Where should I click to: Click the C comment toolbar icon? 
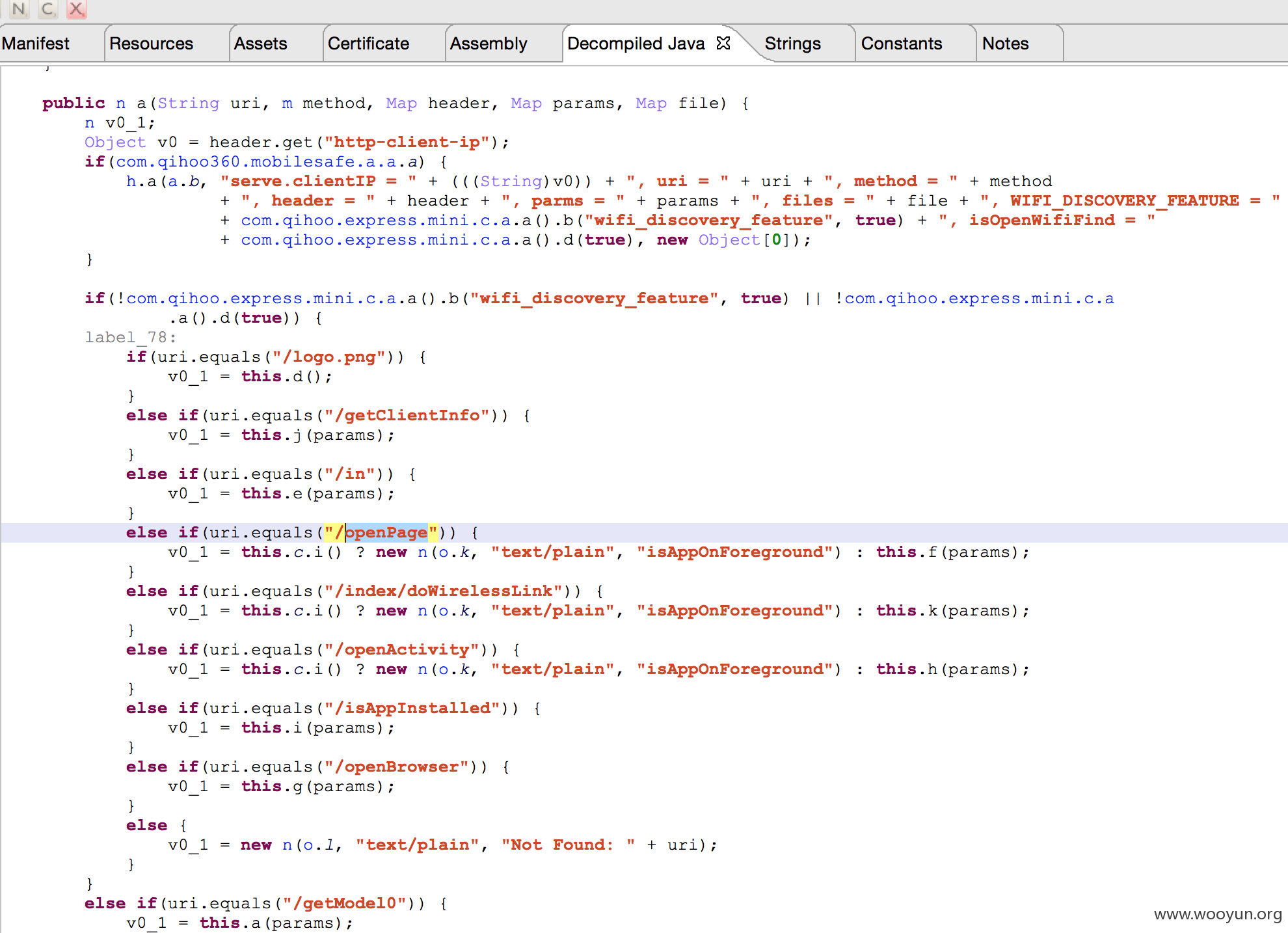[47, 8]
